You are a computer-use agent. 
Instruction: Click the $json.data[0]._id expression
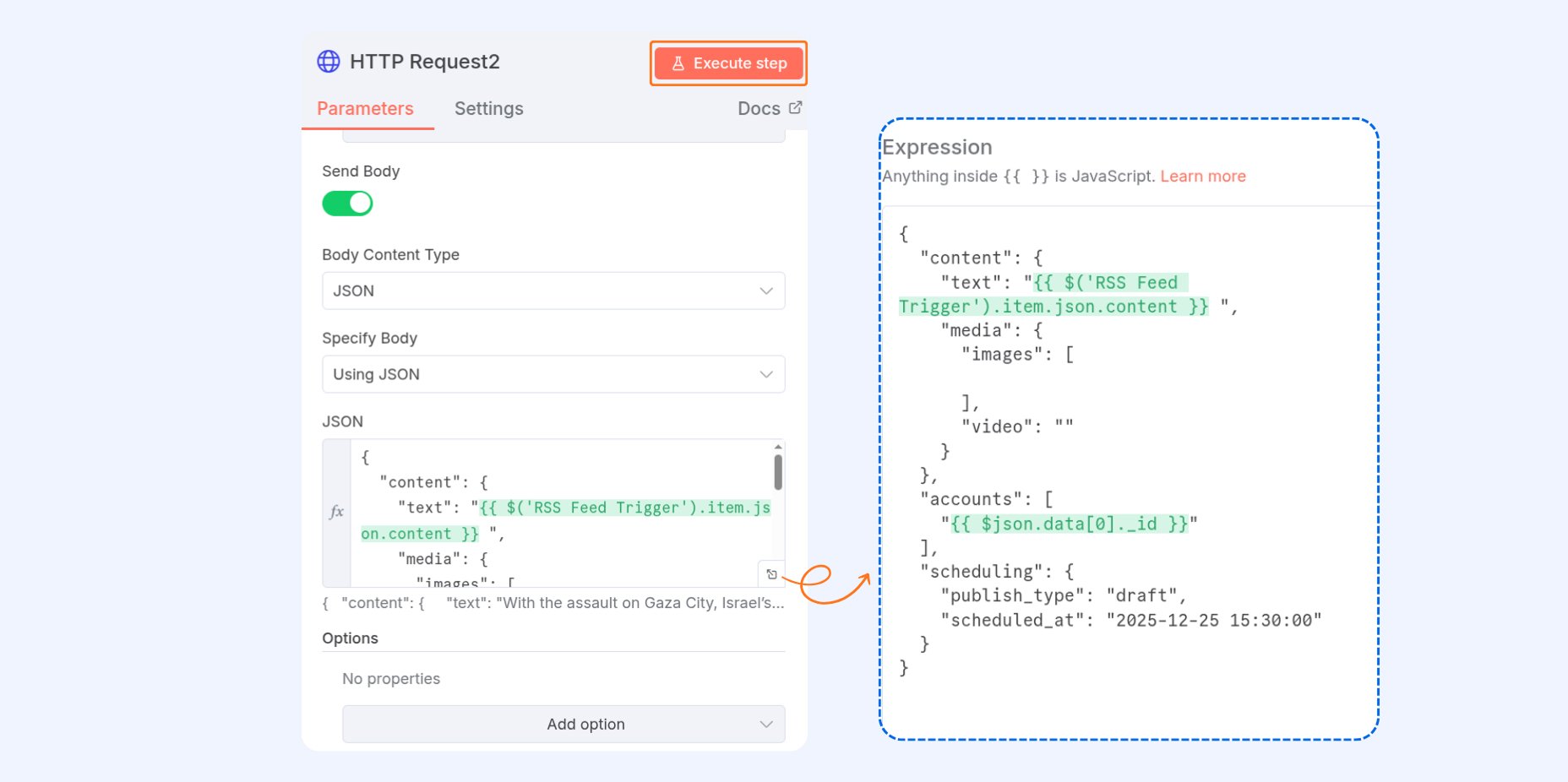tap(1069, 524)
